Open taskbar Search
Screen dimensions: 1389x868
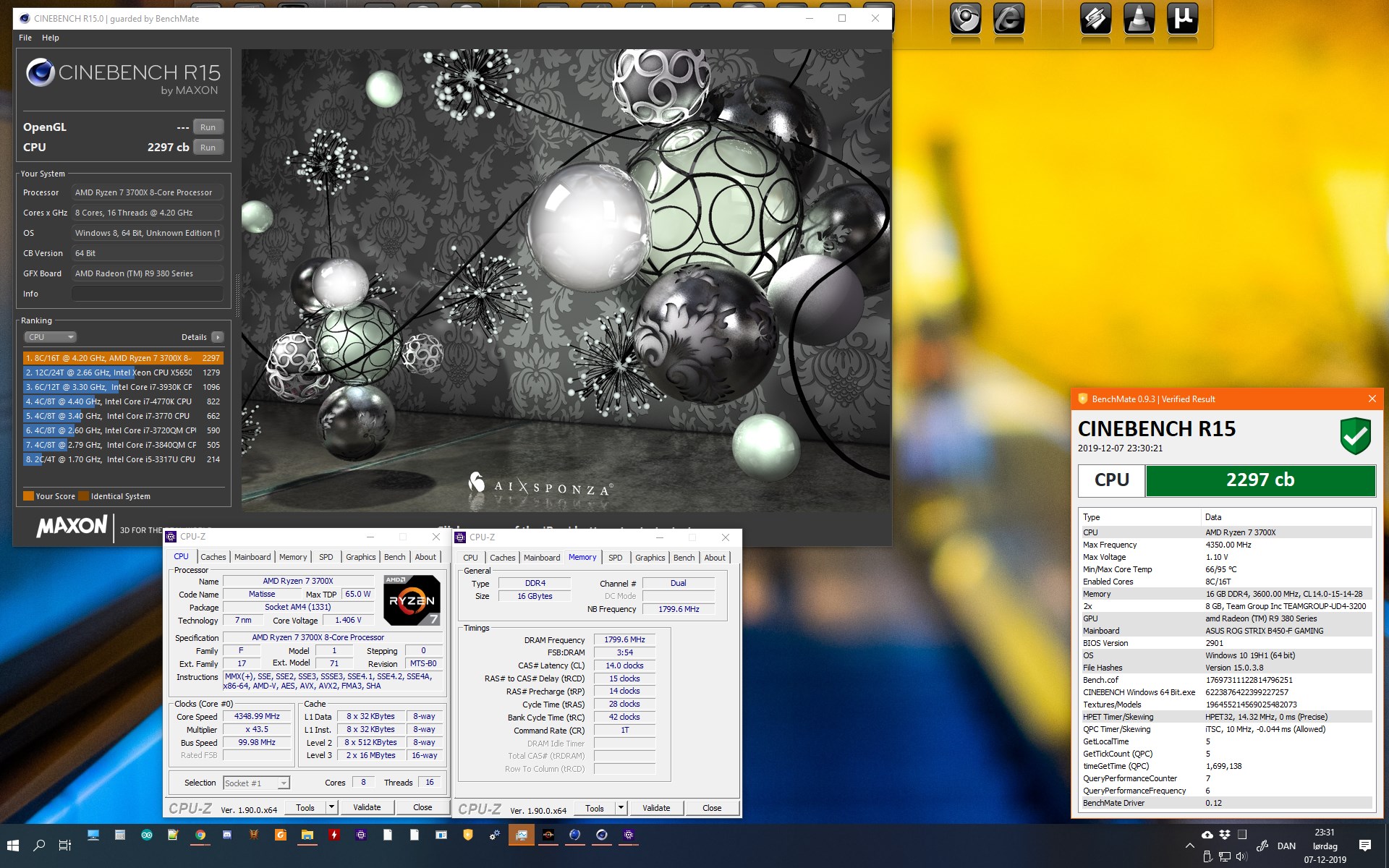point(39,845)
